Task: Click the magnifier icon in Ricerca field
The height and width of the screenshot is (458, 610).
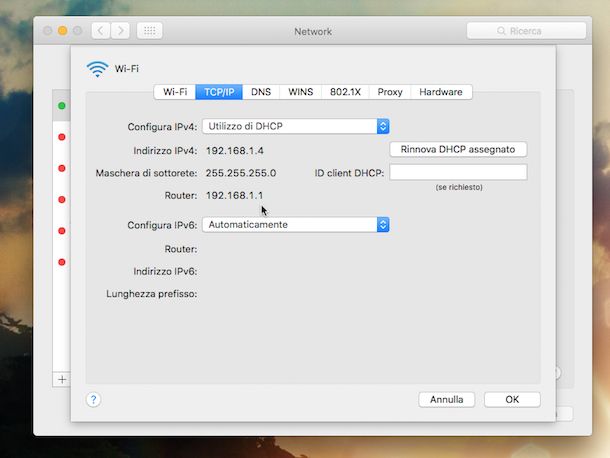Action: click(501, 31)
